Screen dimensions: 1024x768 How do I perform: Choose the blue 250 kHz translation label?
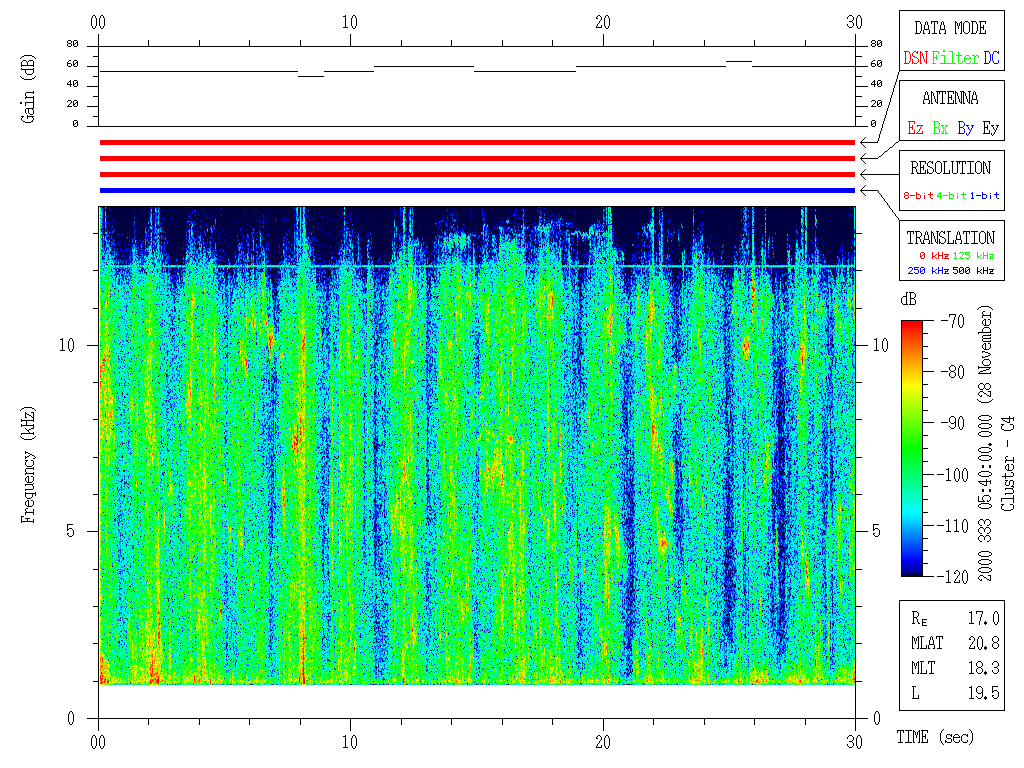pos(926,270)
